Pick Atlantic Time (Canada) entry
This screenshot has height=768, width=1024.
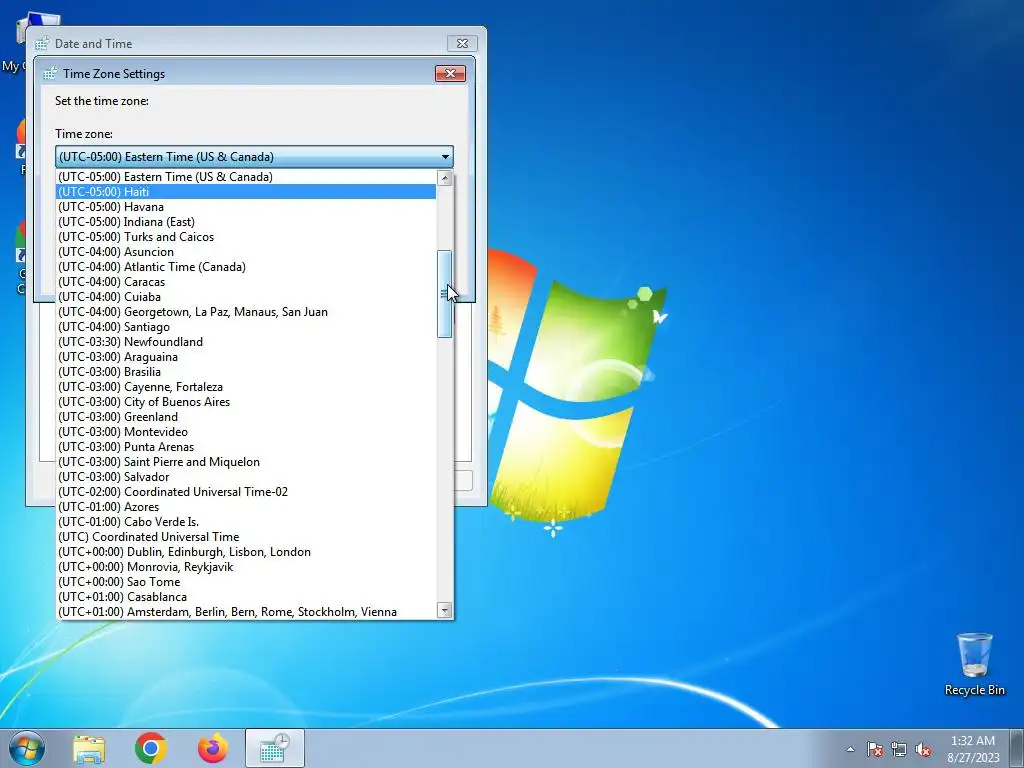pos(246,266)
